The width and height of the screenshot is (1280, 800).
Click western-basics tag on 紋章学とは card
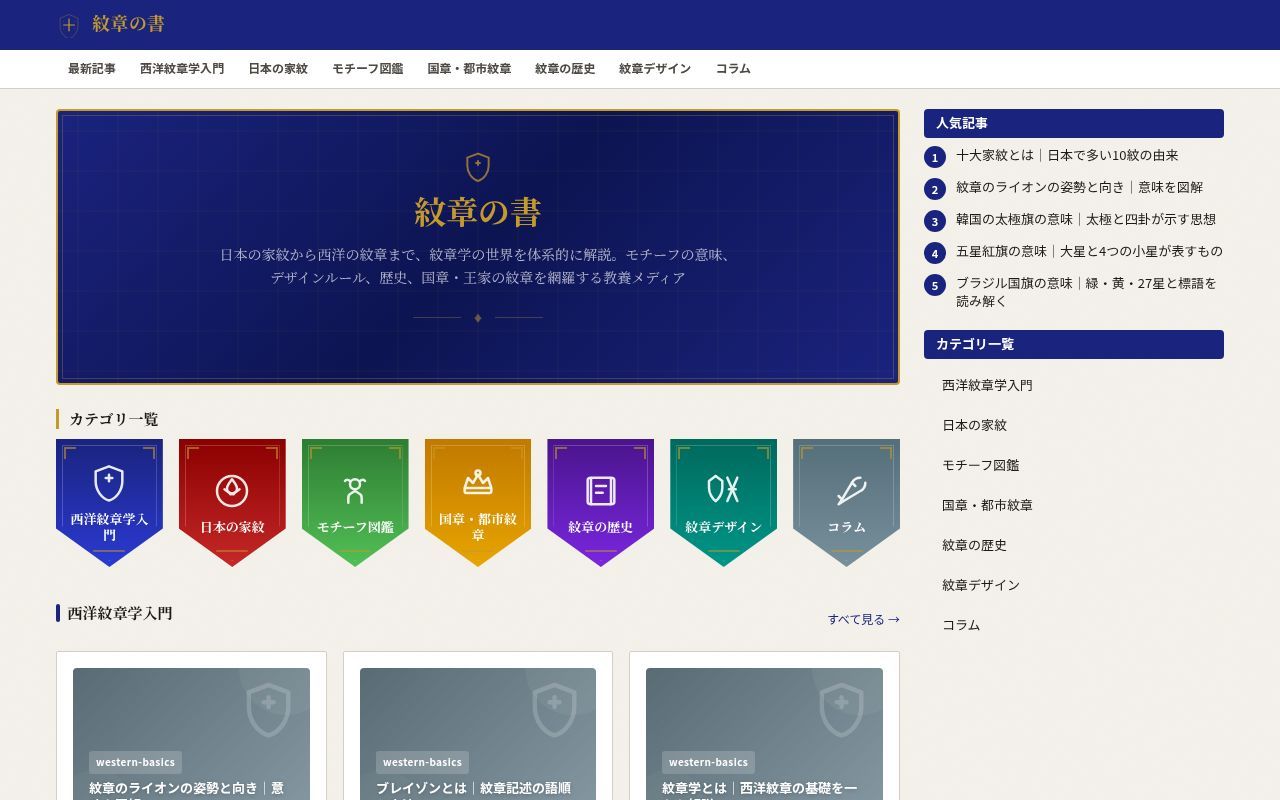click(708, 762)
